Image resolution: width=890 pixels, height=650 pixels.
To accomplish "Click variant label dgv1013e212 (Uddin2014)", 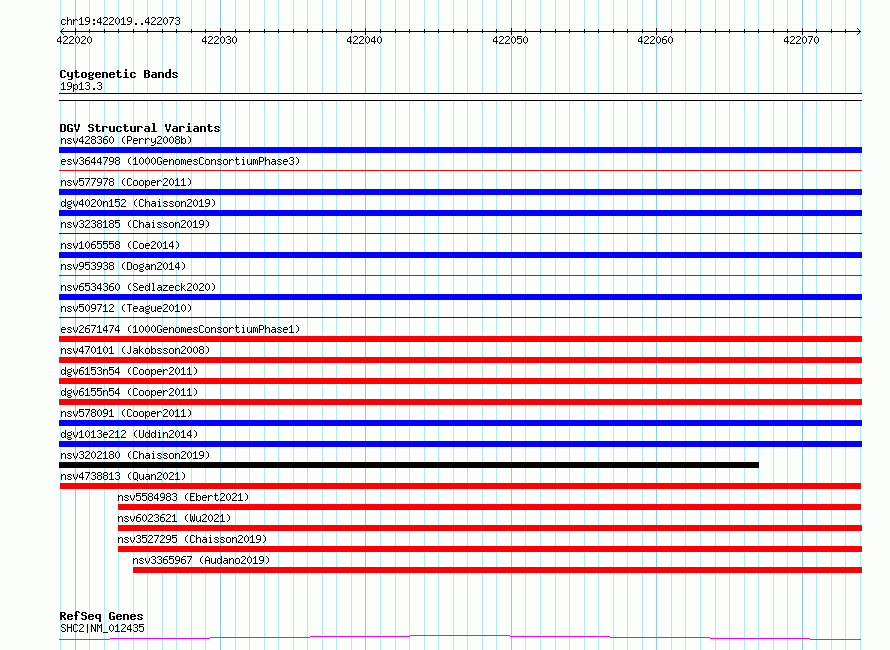I will coord(129,434).
